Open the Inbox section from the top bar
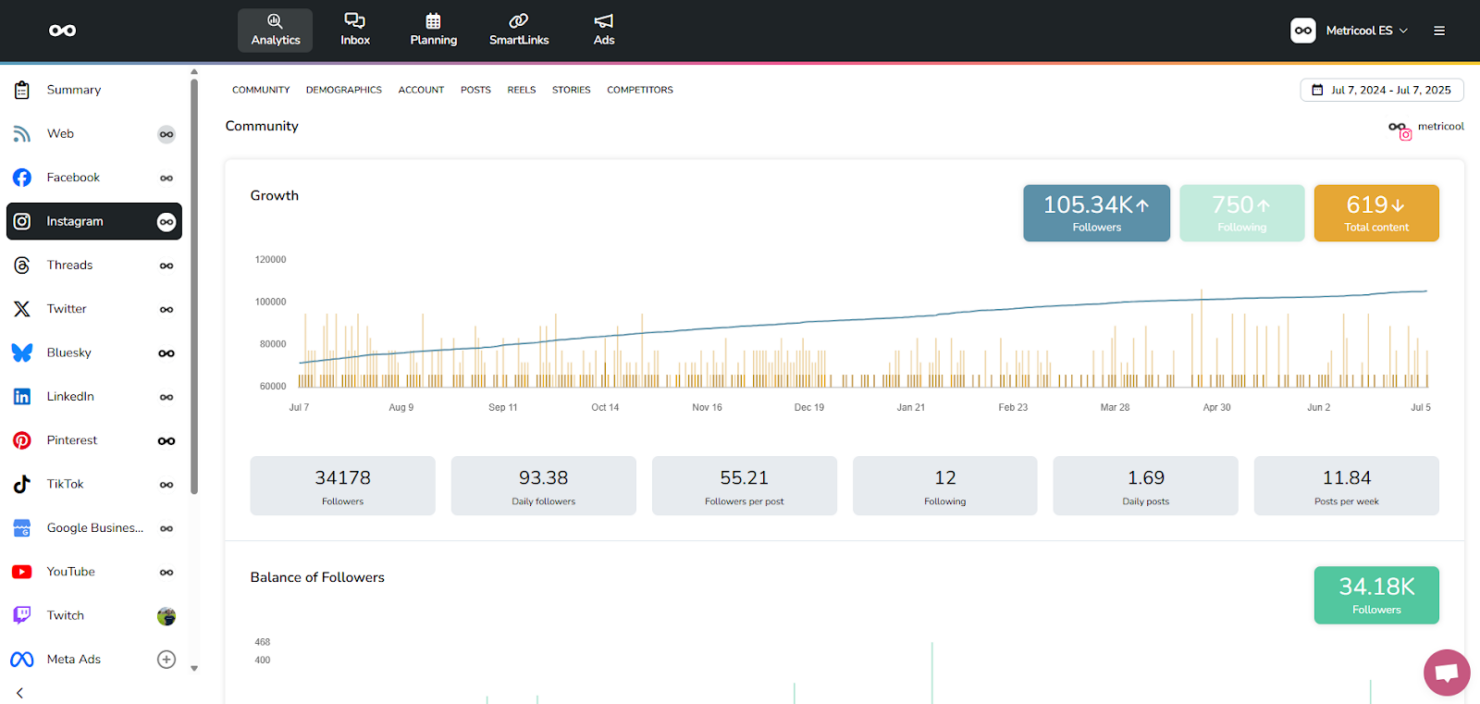Screen dimensions: 1480x704 [355, 29]
